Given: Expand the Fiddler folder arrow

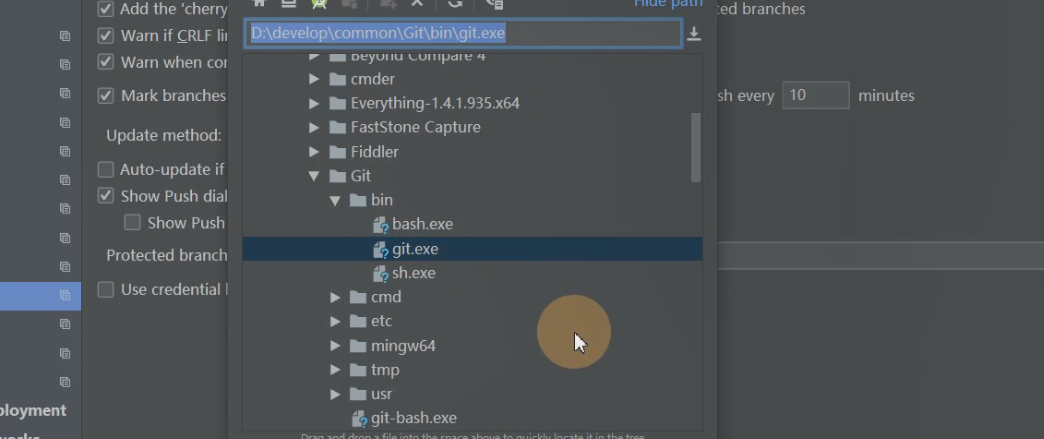Looking at the screenshot, I should click(x=314, y=152).
